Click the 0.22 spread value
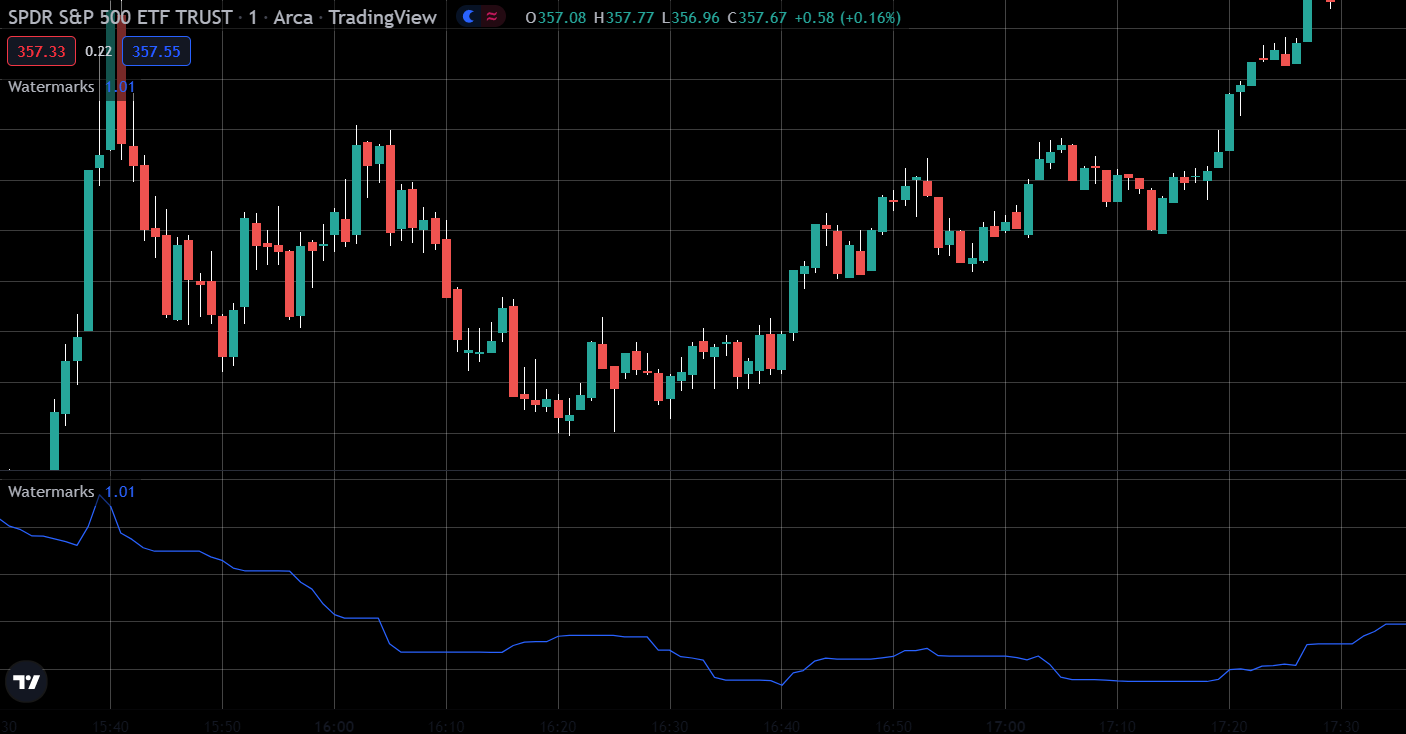 coord(99,51)
